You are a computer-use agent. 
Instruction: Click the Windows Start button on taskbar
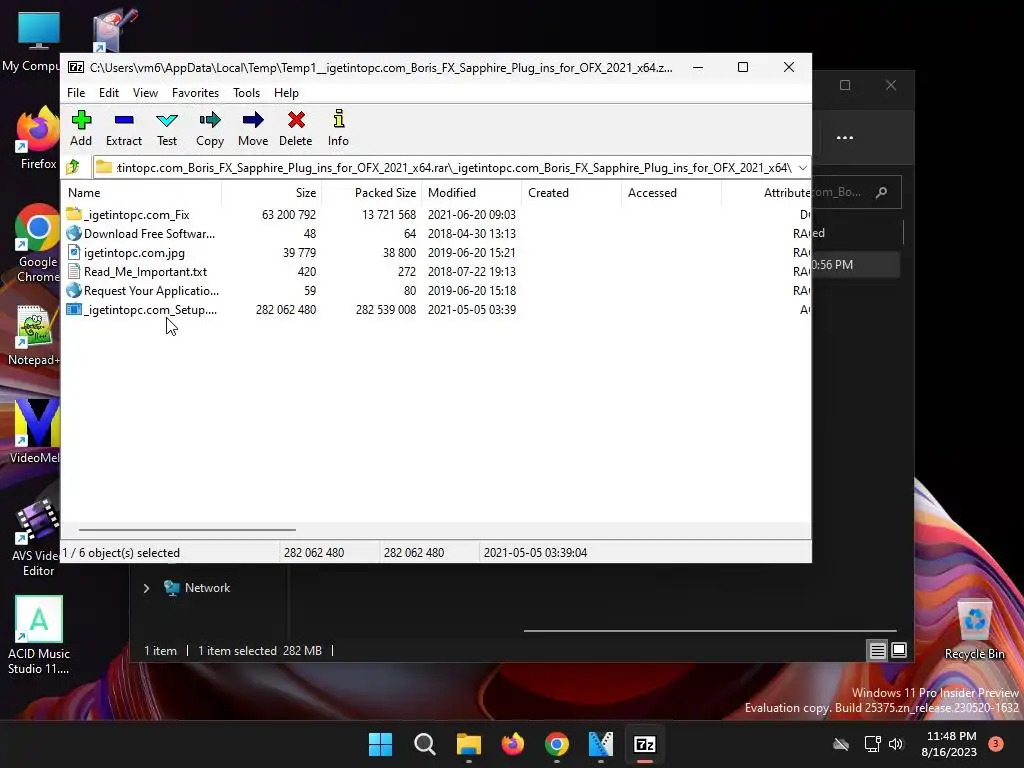tap(380, 744)
